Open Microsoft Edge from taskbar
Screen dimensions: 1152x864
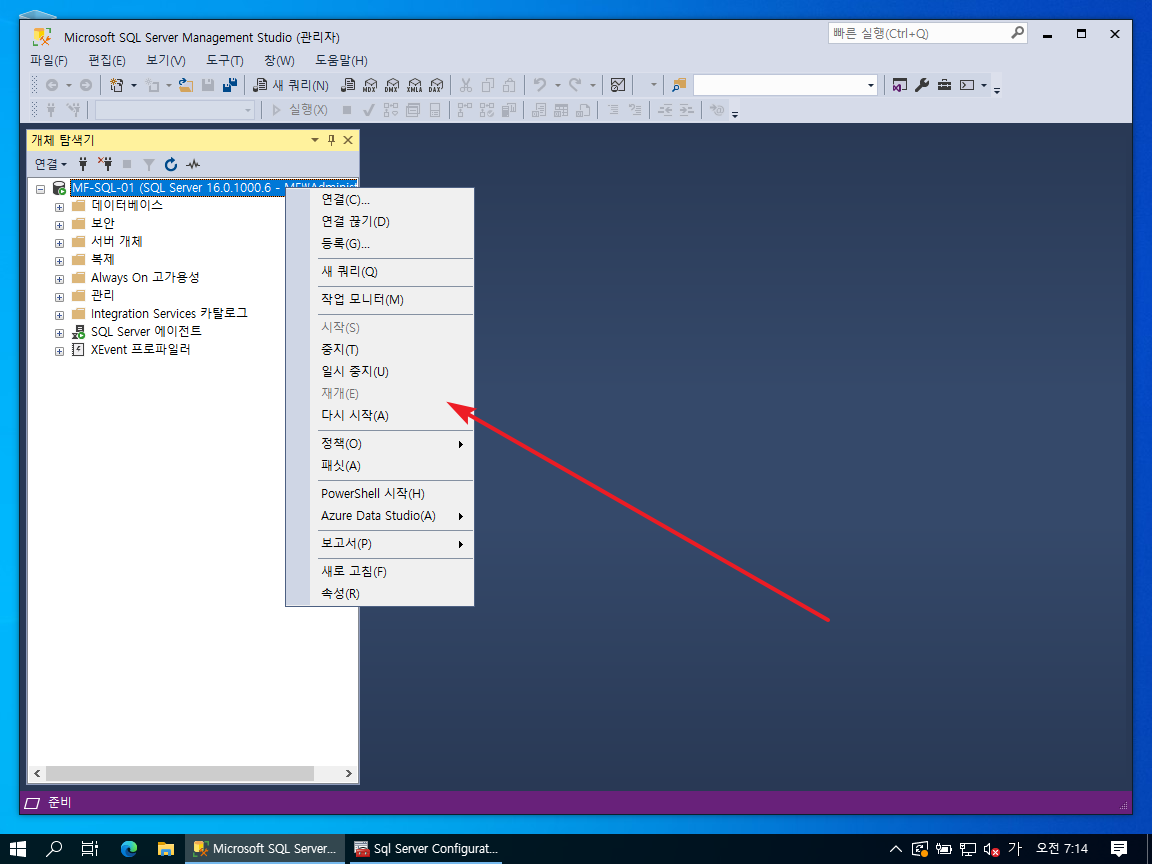(129, 849)
